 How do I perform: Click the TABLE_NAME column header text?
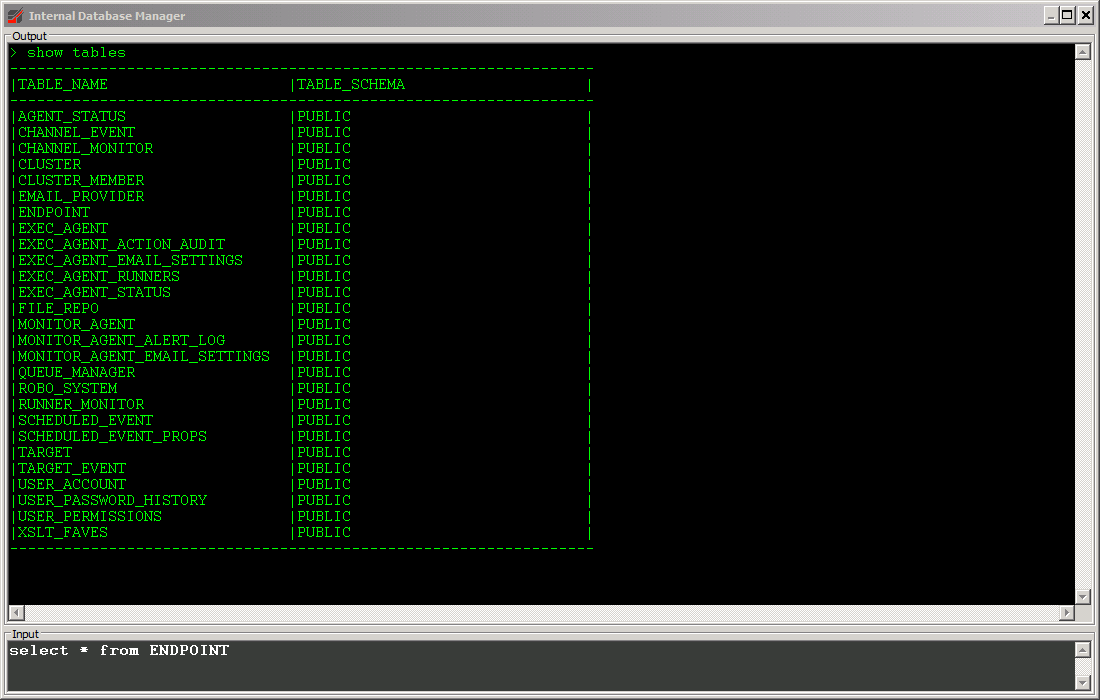63,85
